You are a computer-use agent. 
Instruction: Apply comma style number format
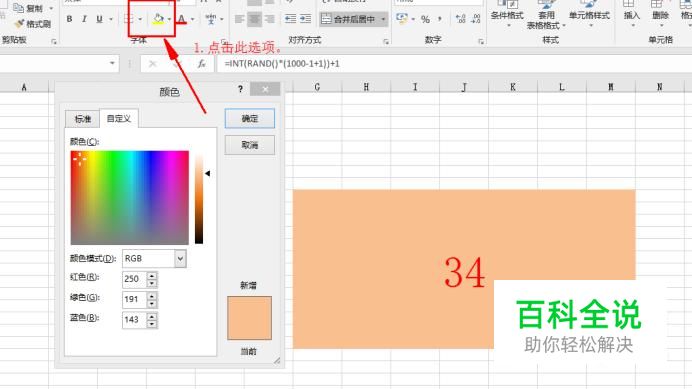point(440,19)
